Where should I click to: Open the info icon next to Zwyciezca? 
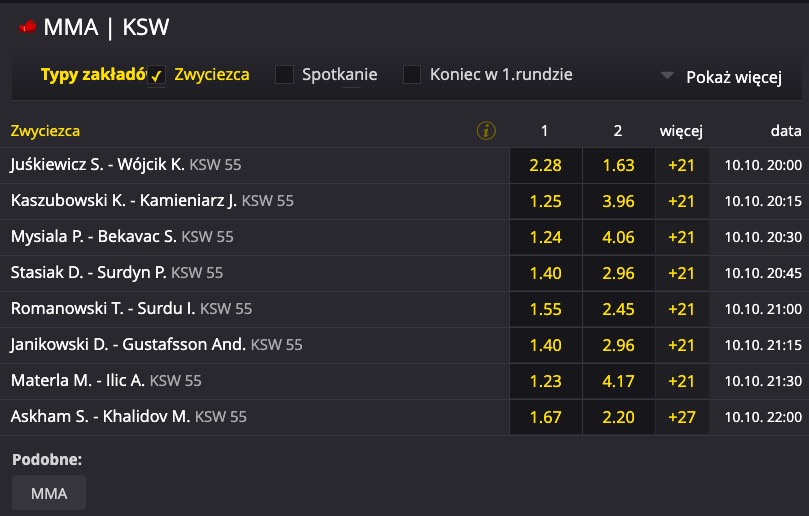(486, 131)
